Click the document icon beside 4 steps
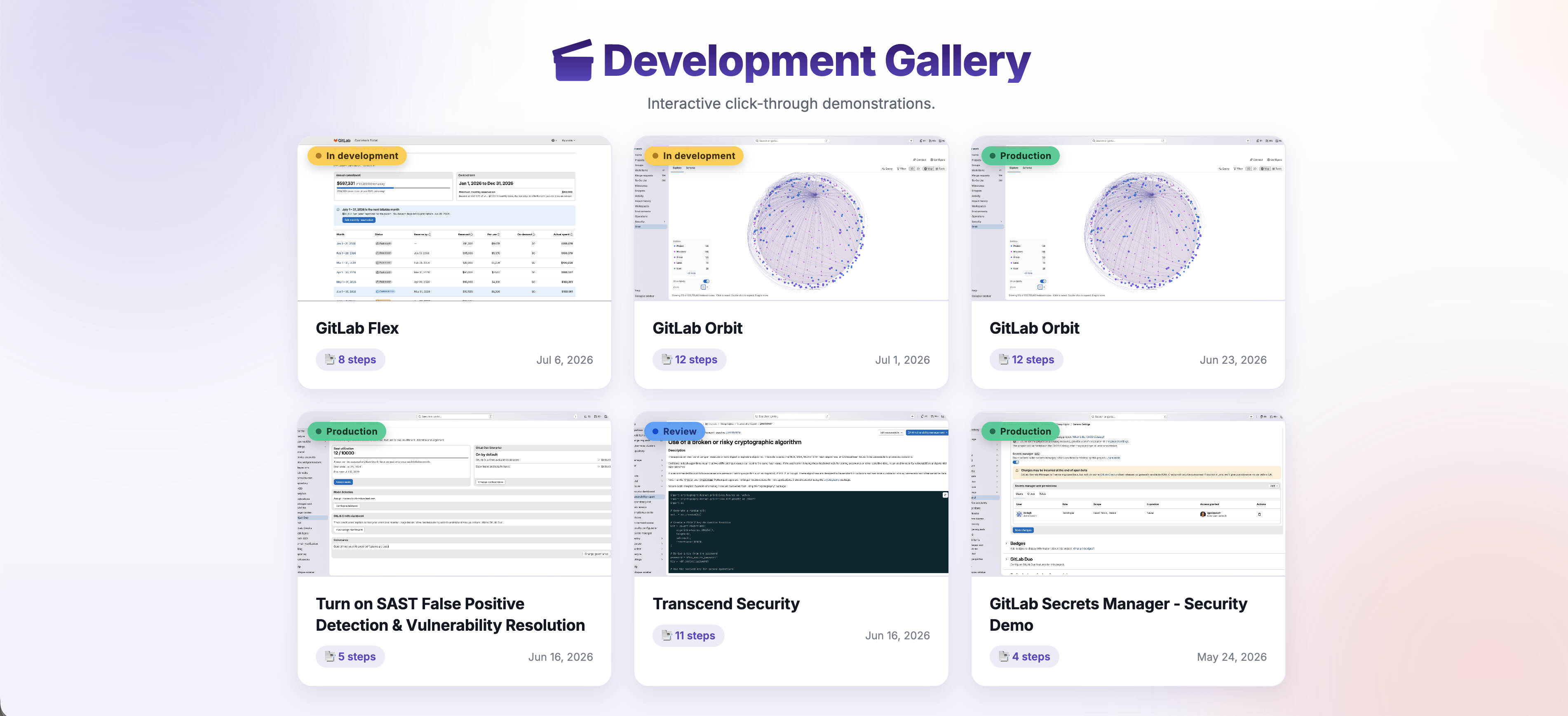The height and width of the screenshot is (716, 1568). coord(1004,656)
